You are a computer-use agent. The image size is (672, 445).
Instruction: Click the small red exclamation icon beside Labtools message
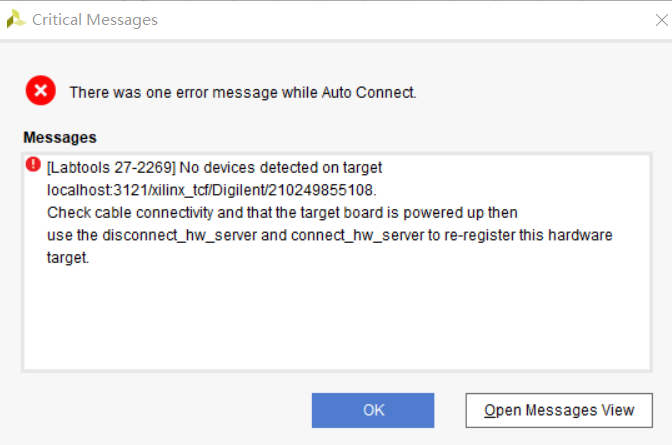coord(33,164)
